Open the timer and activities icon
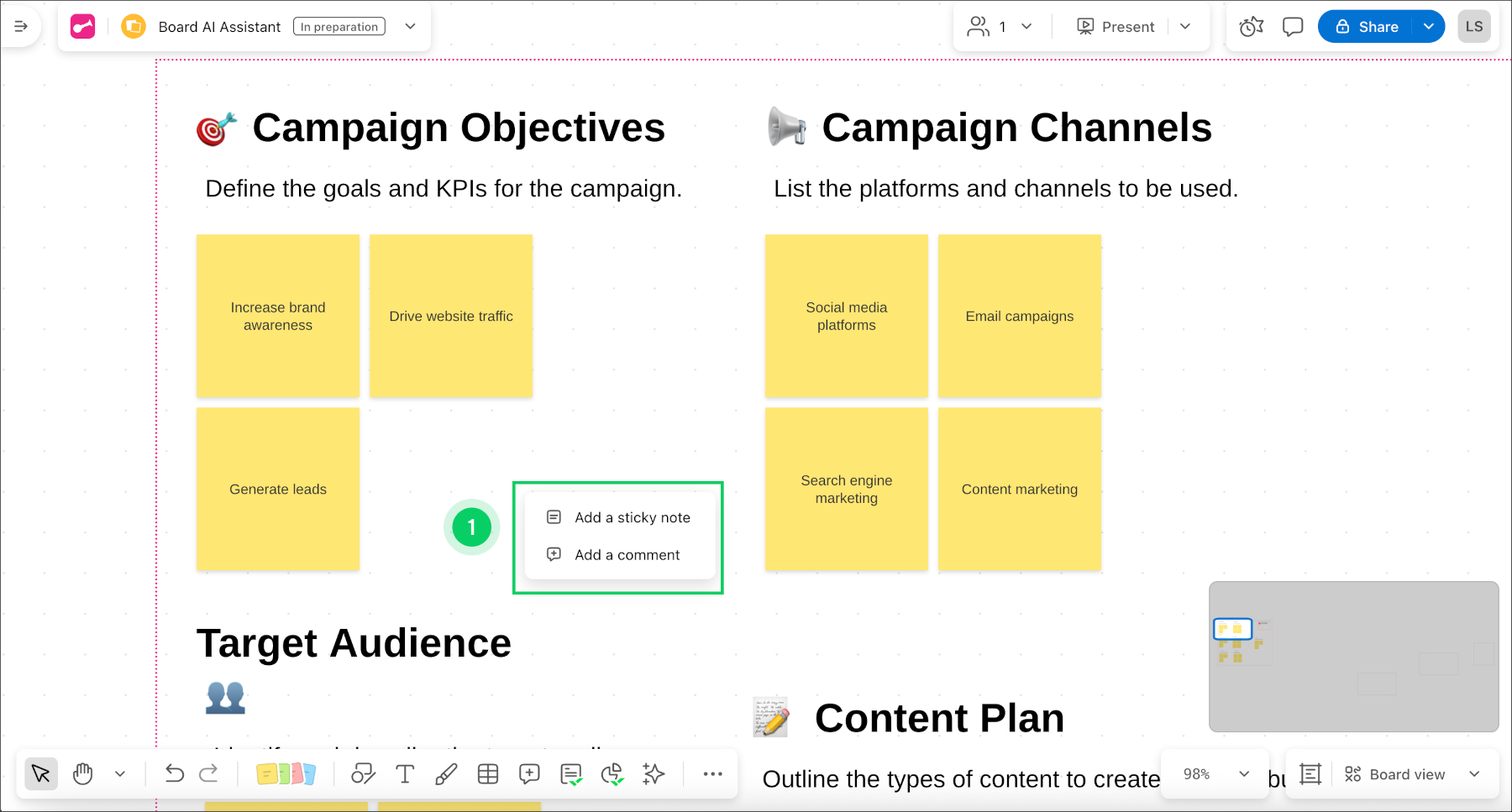The image size is (1512, 812). [x=1251, y=27]
